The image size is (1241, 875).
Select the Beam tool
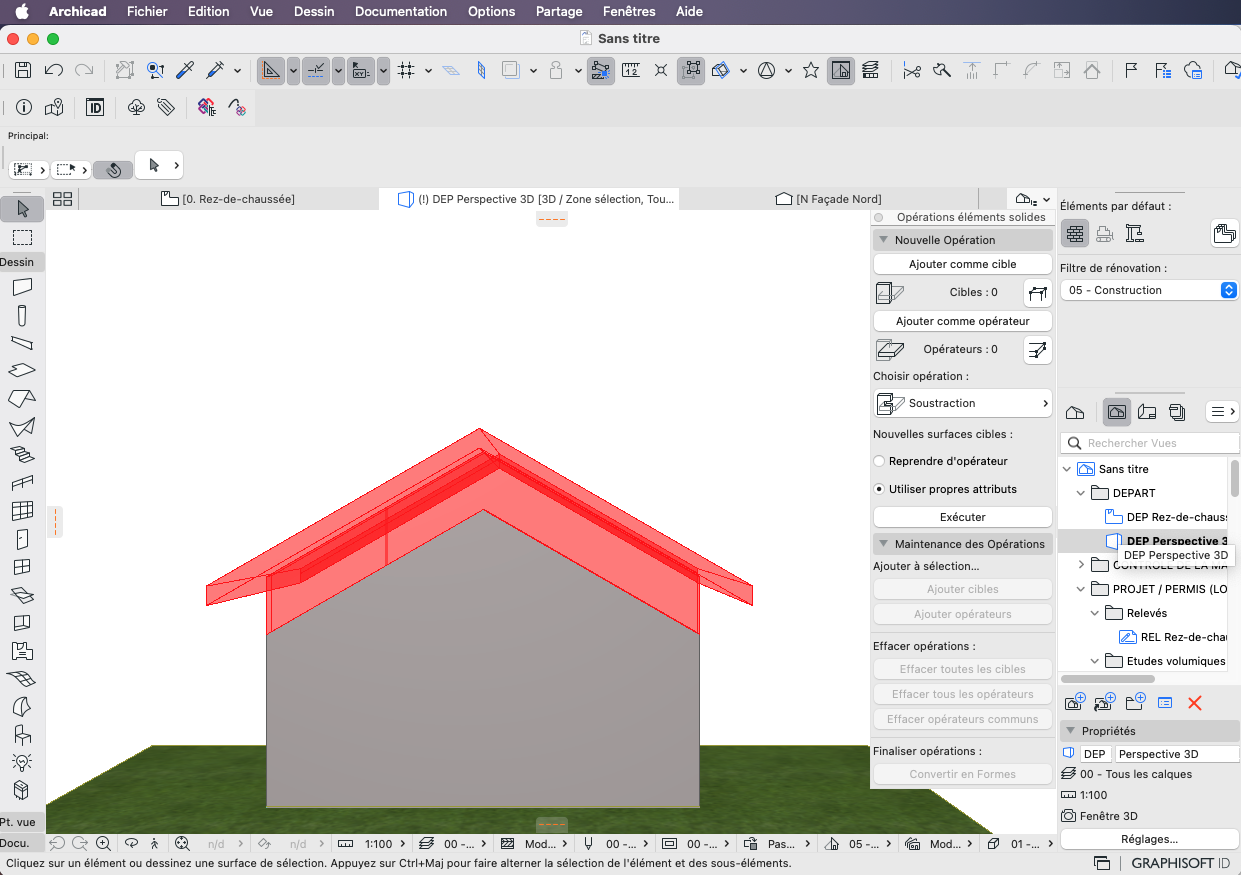coord(22,344)
